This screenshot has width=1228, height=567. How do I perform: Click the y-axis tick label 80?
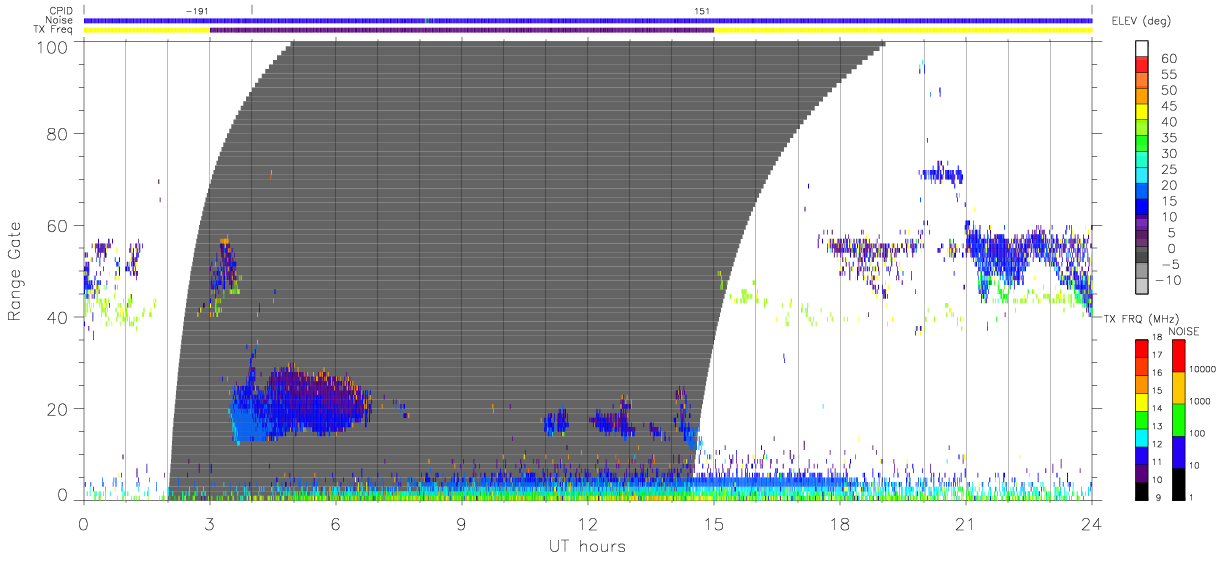click(x=57, y=134)
